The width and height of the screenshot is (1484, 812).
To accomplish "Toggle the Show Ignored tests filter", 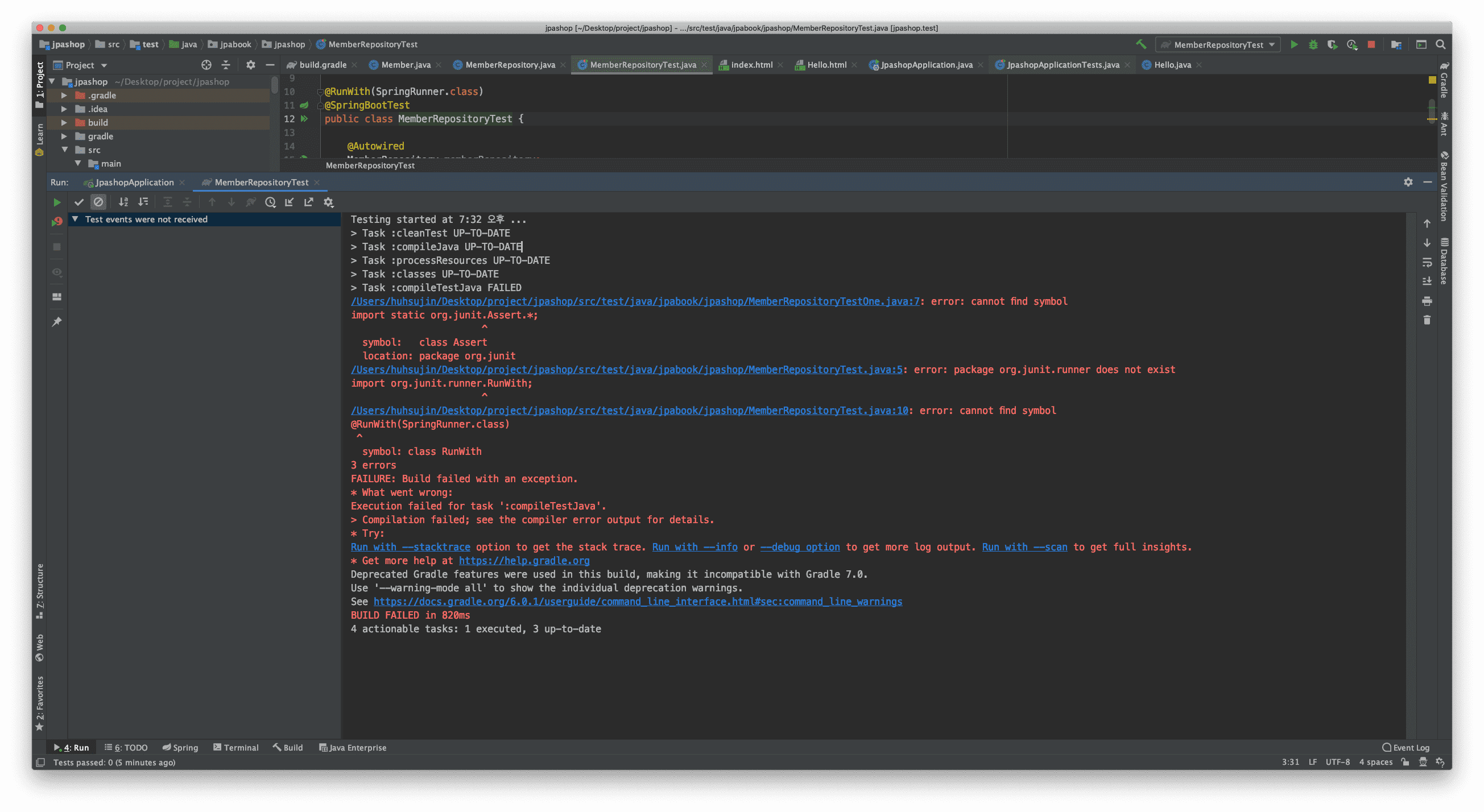I will (98, 202).
